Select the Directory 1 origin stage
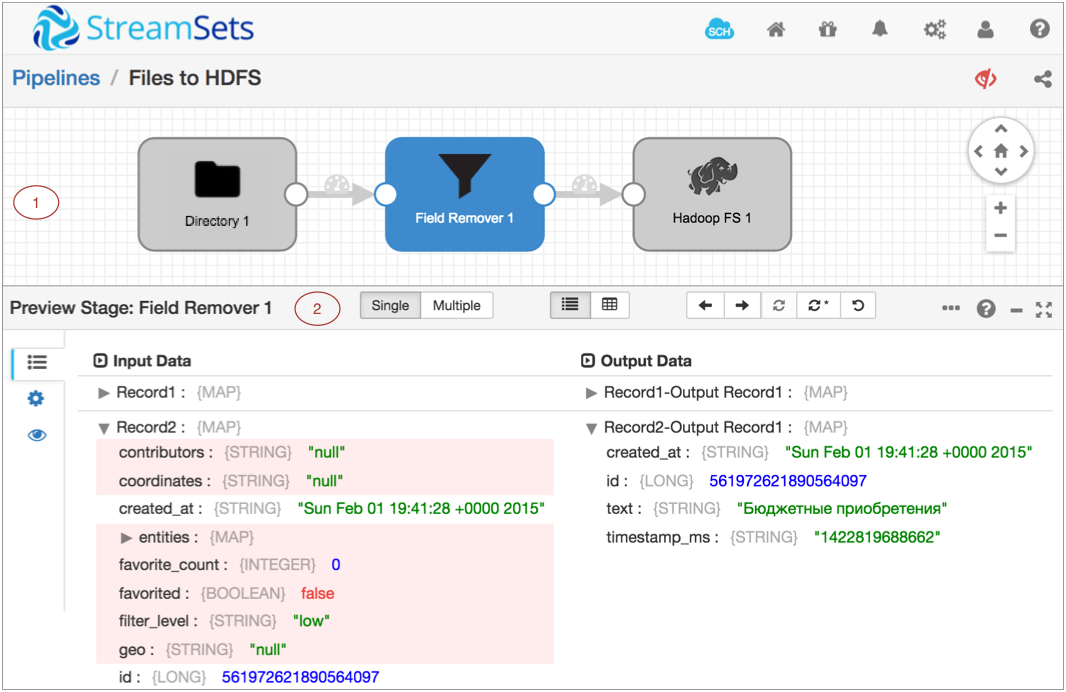The image size is (1066, 692). [217, 194]
